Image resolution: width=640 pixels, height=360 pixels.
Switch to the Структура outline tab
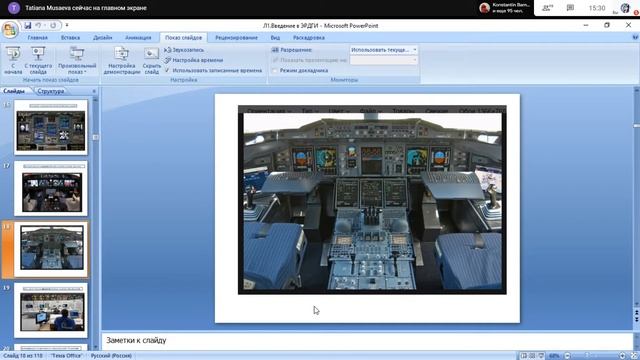click(x=51, y=91)
